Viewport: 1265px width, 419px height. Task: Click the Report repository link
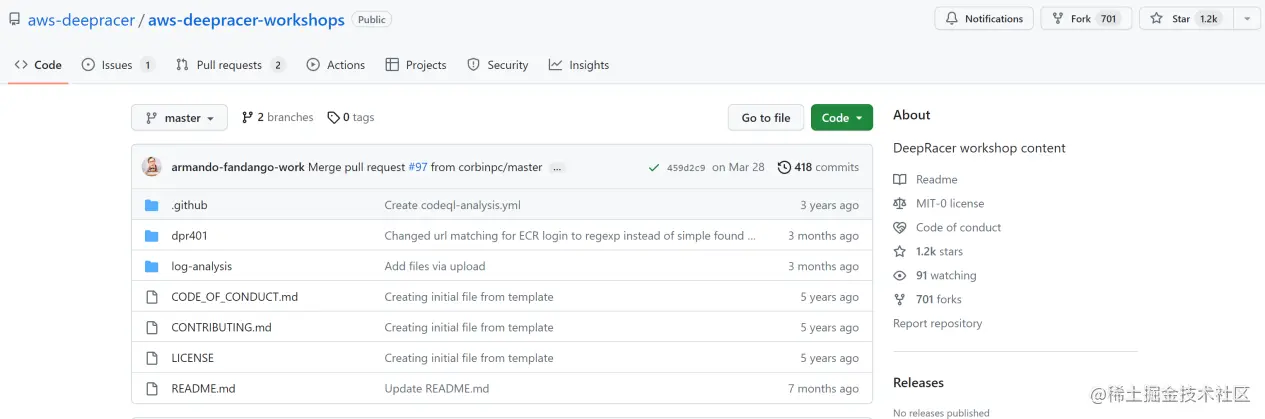pos(937,324)
